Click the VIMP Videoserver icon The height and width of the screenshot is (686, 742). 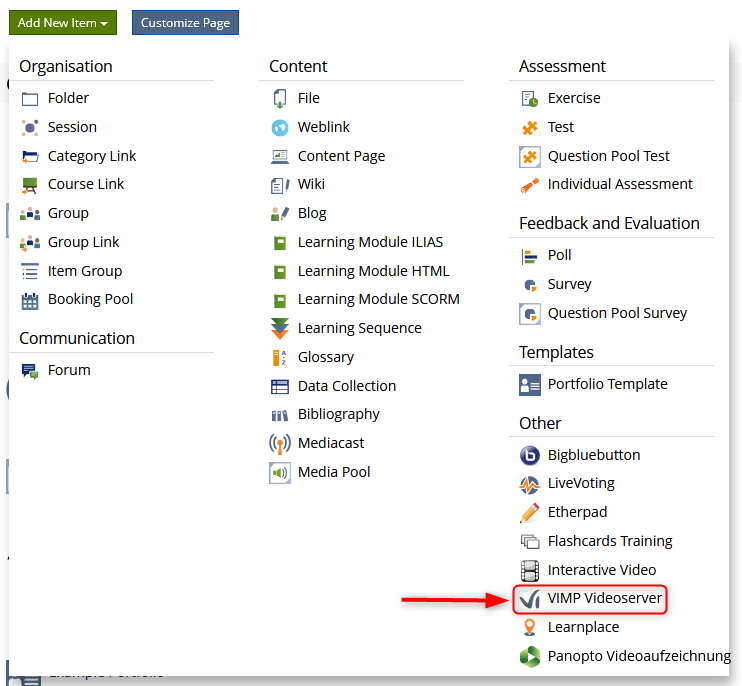tap(530, 599)
